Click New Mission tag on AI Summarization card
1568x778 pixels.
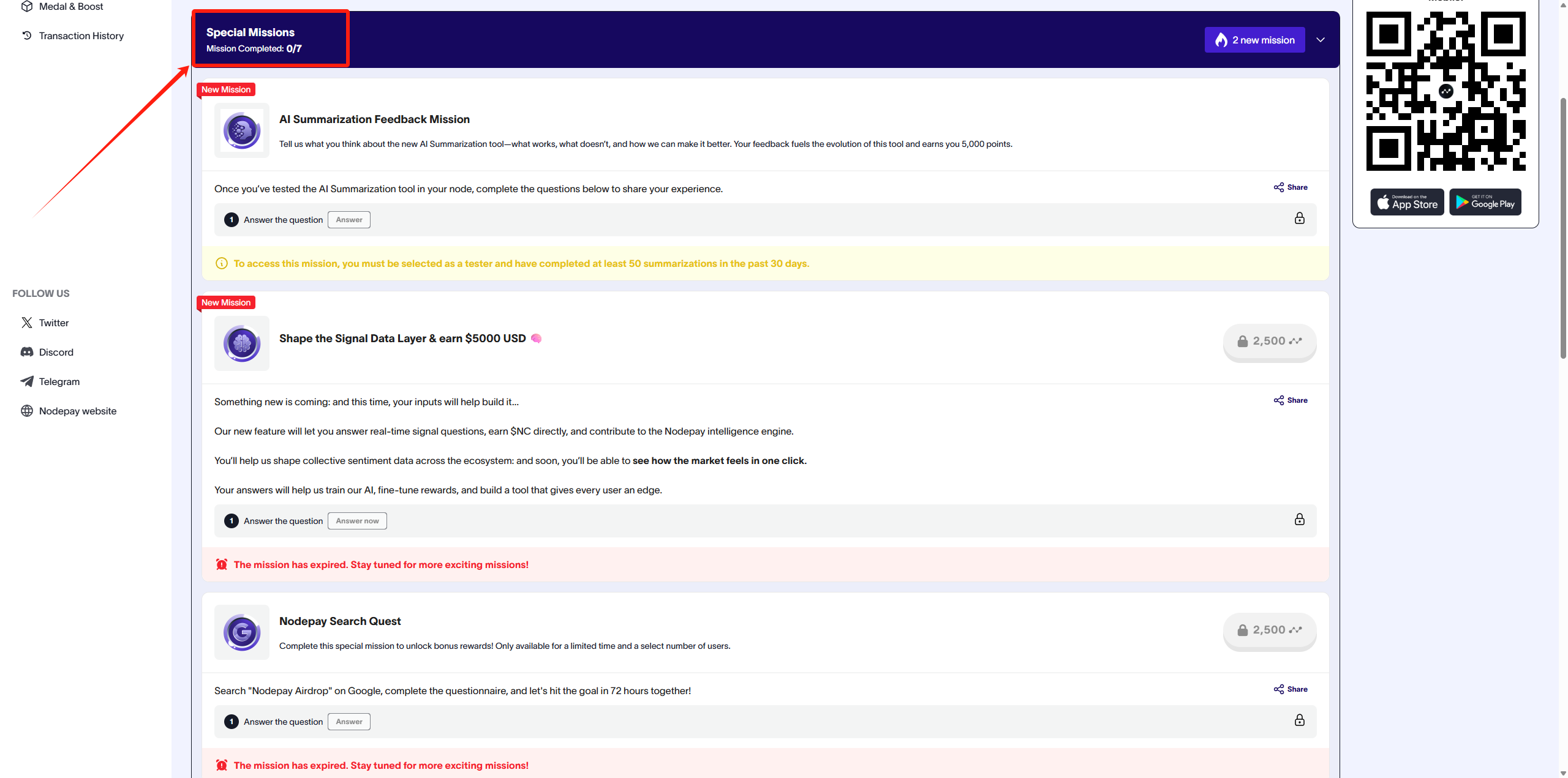226,89
